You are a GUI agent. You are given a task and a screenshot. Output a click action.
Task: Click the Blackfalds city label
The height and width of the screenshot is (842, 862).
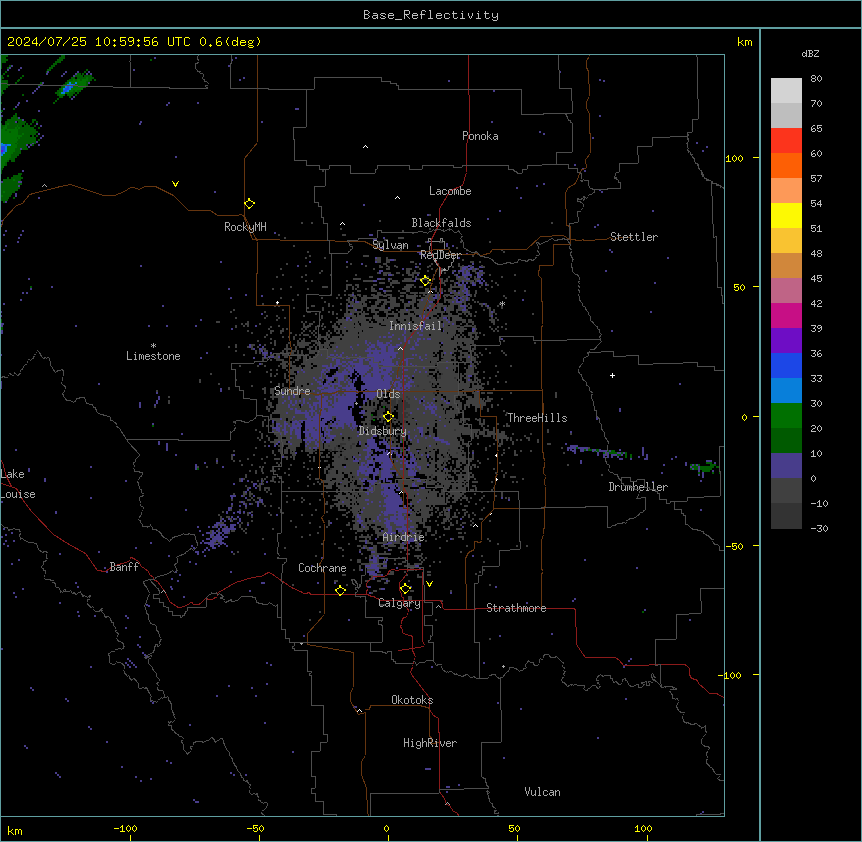point(441,223)
